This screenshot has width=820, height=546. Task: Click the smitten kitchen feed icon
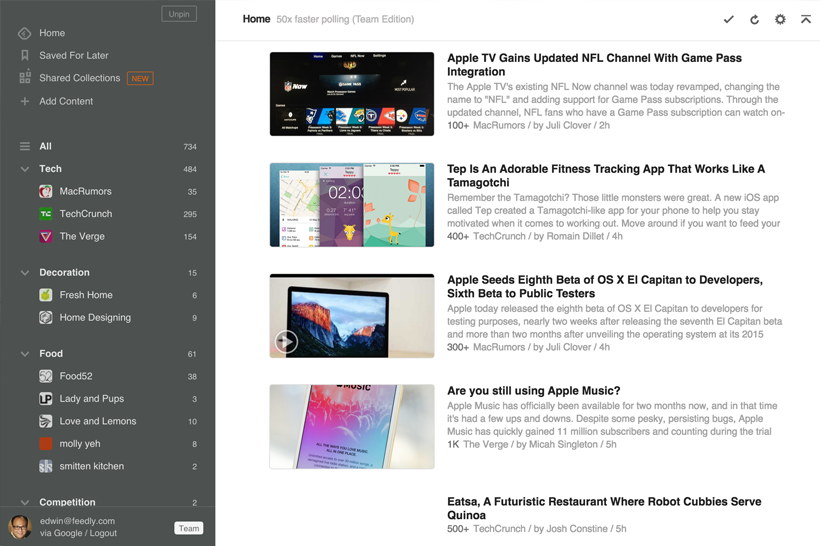coord(45,466)
